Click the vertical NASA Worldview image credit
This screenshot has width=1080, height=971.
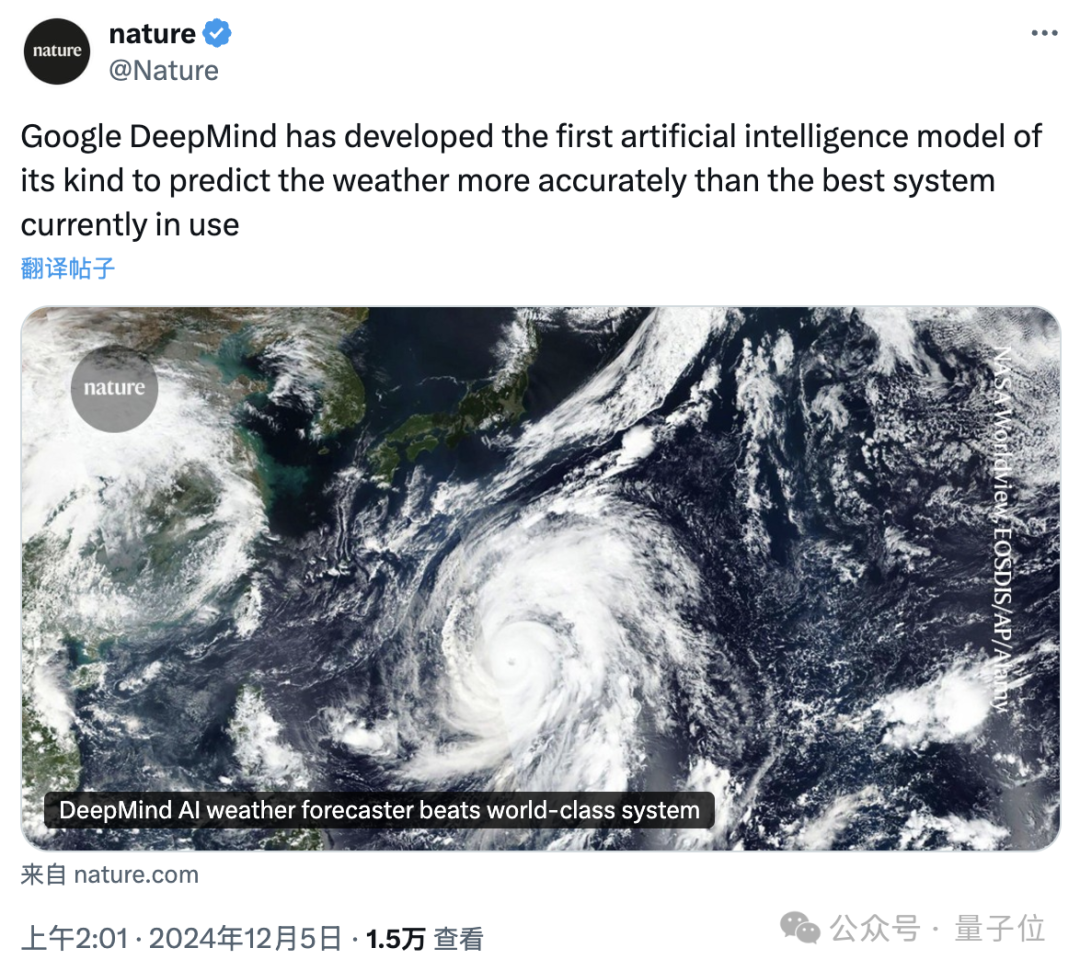click(1000, 530)
